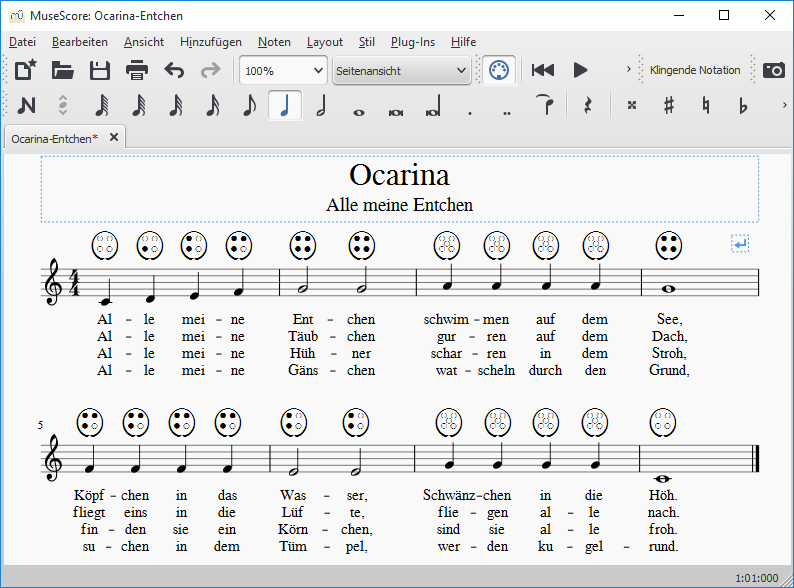Viewport: 794px width, 588px height.
Task: Select the whole note duration
Action: (x=359, y=112)
